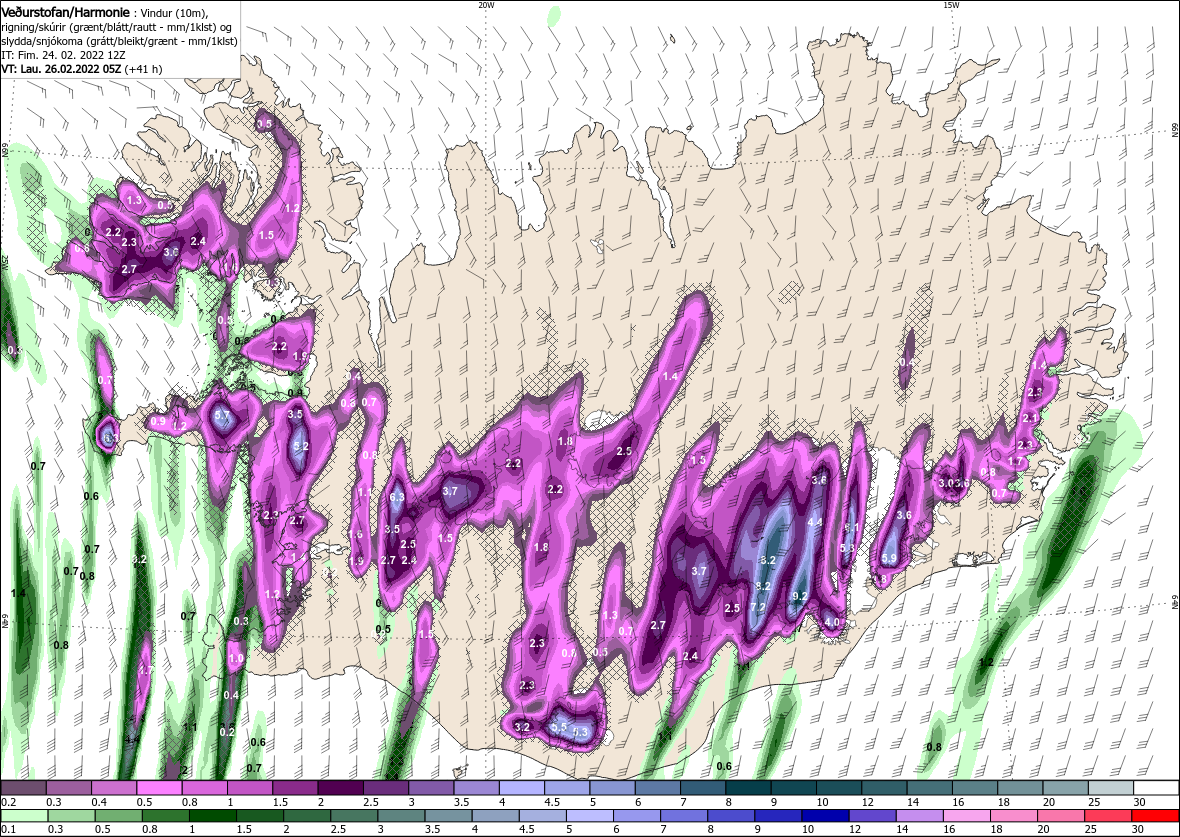Pick the bright pink 0.5 swatch in the snow legend
Viewport: 1180px width, 837px height.
click(x=159, y=787)
